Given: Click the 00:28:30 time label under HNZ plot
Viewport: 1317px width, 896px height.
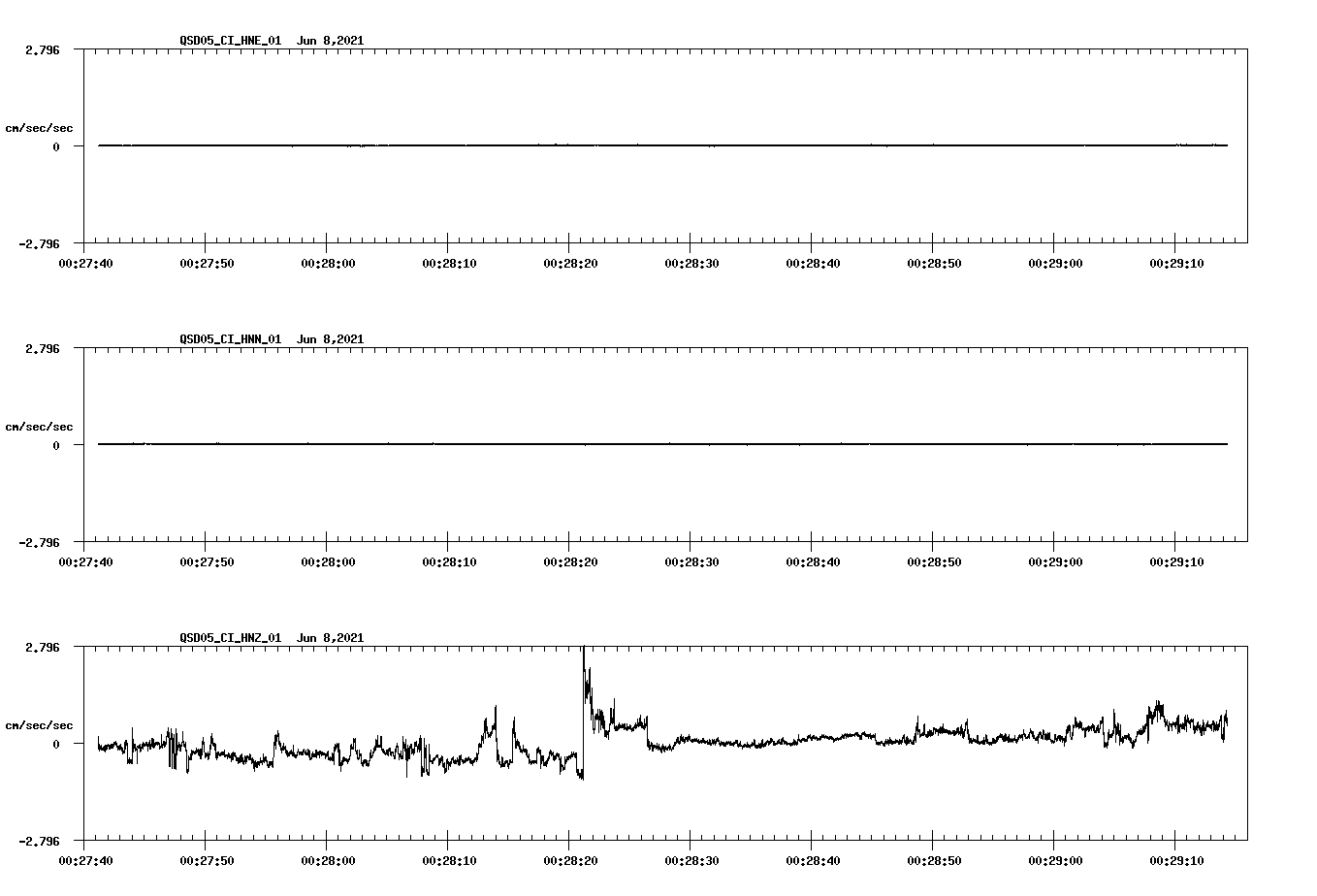Looking at the screenshot, I should pyautogui.click(x=691, y=860).
